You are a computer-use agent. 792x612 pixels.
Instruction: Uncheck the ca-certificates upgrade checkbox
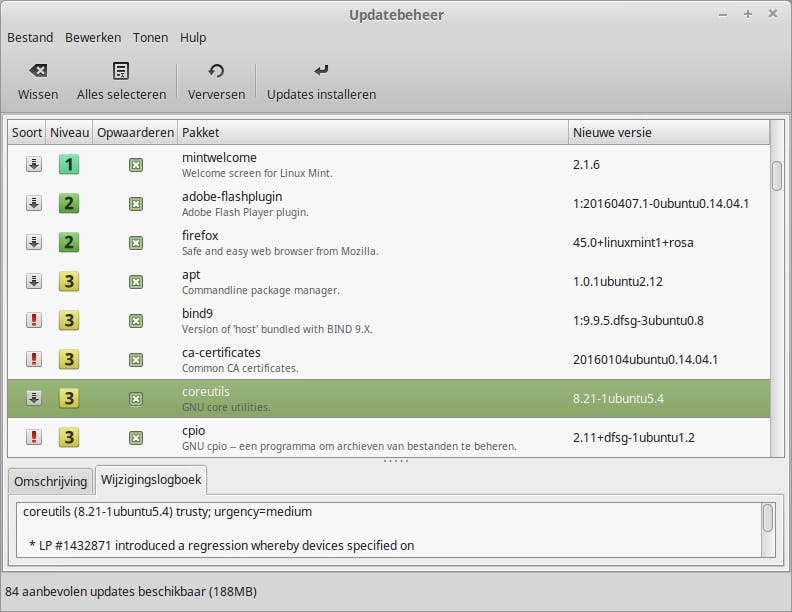(136, 360)
